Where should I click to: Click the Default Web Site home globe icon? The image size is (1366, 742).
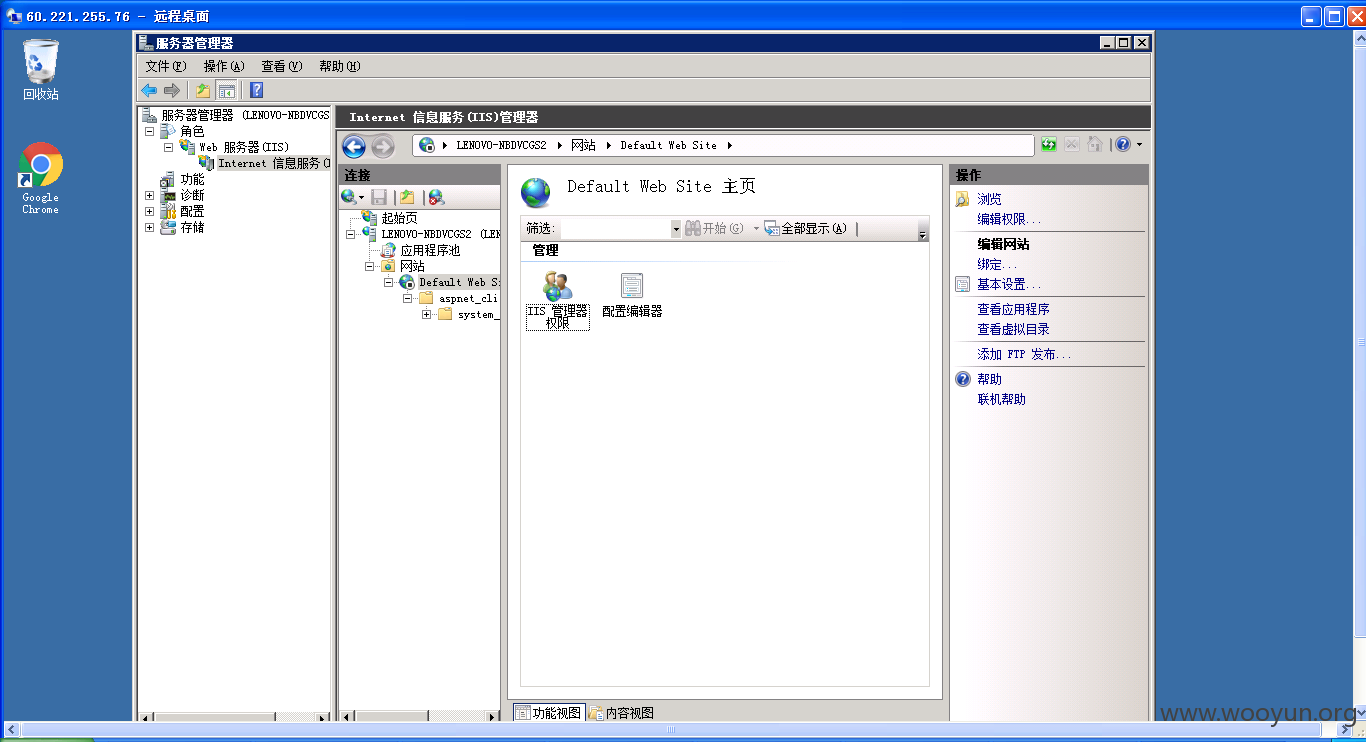536,191
